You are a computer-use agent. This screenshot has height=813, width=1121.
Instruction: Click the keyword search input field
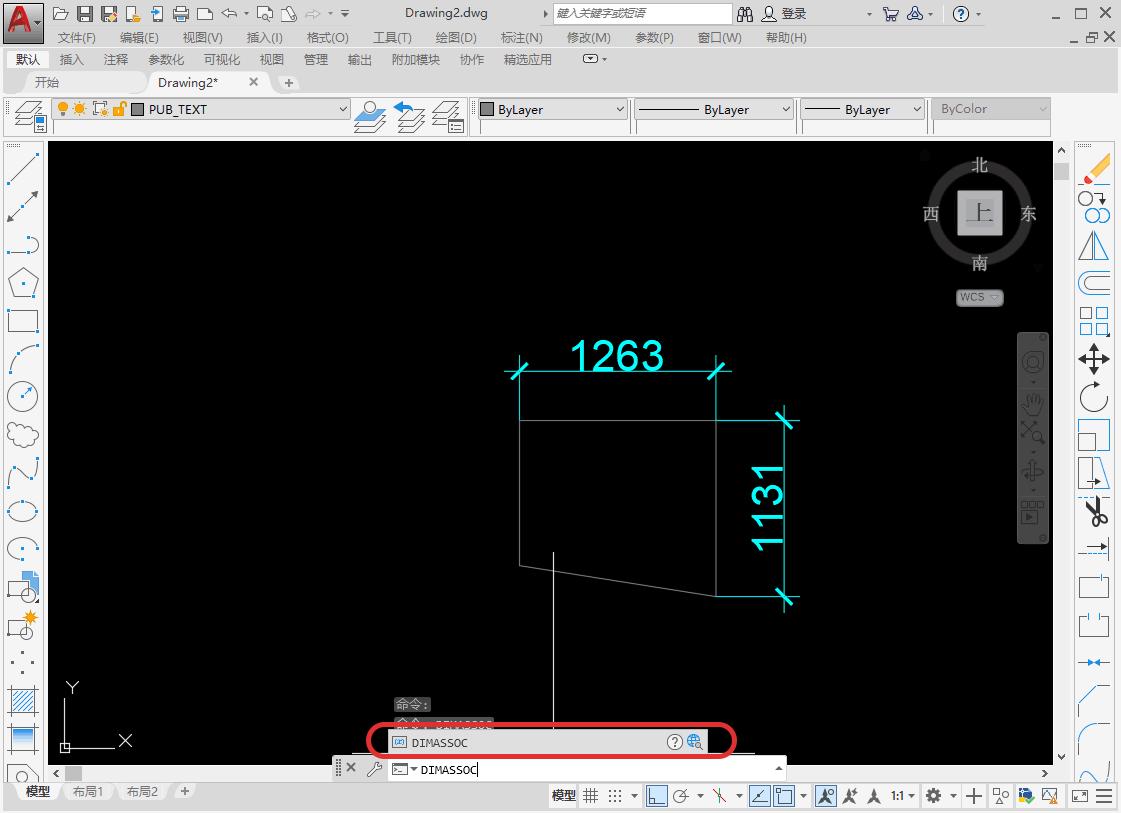(643, 14)
